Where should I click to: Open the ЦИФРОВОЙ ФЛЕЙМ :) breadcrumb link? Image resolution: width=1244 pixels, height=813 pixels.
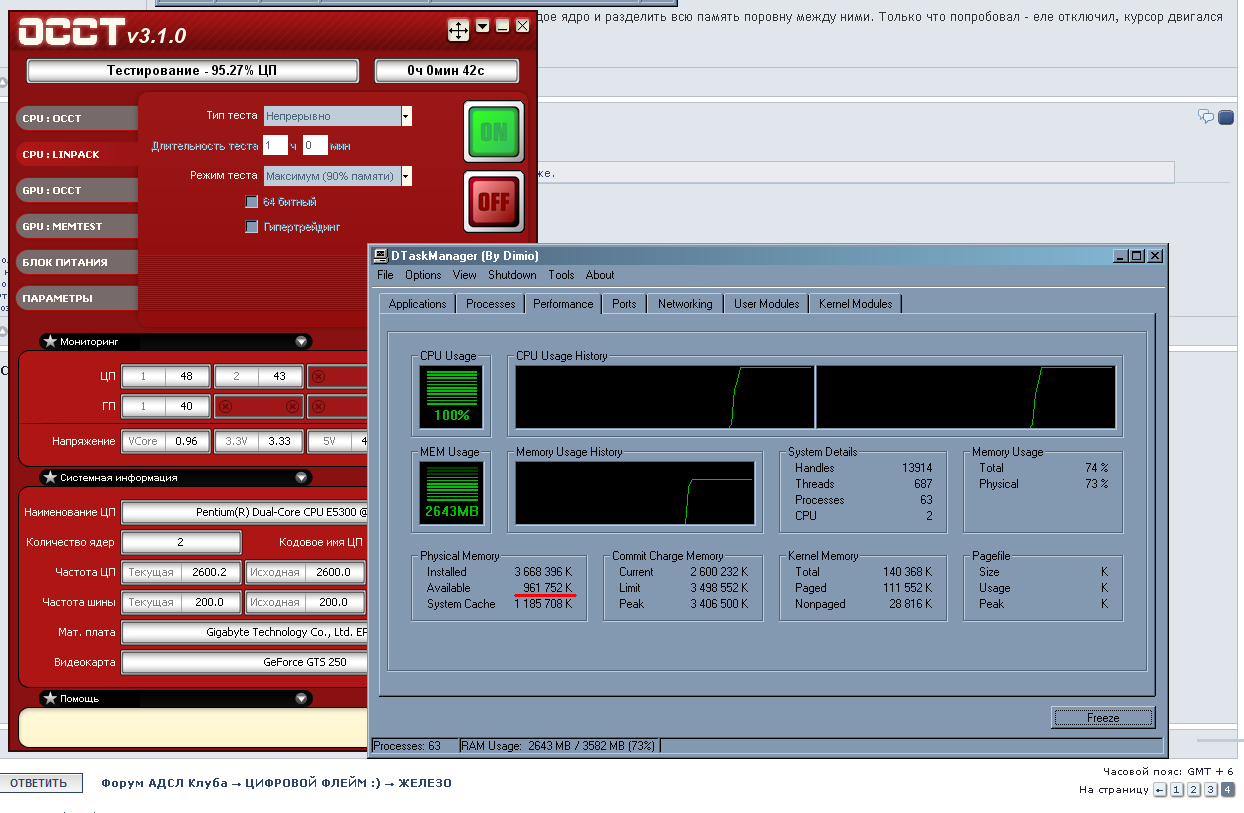click(x=313, y=783)
